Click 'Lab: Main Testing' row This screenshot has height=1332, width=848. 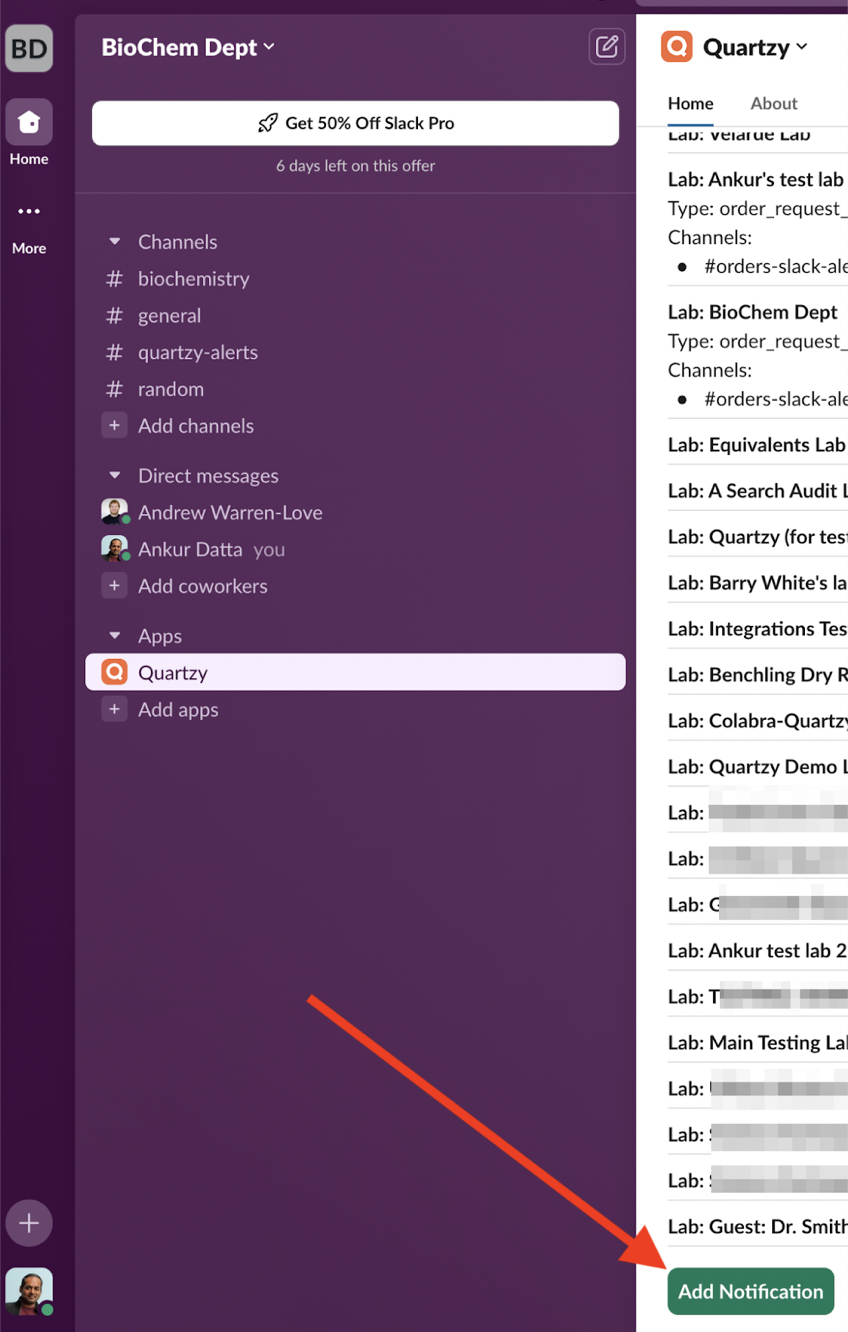pos(757,1043)
